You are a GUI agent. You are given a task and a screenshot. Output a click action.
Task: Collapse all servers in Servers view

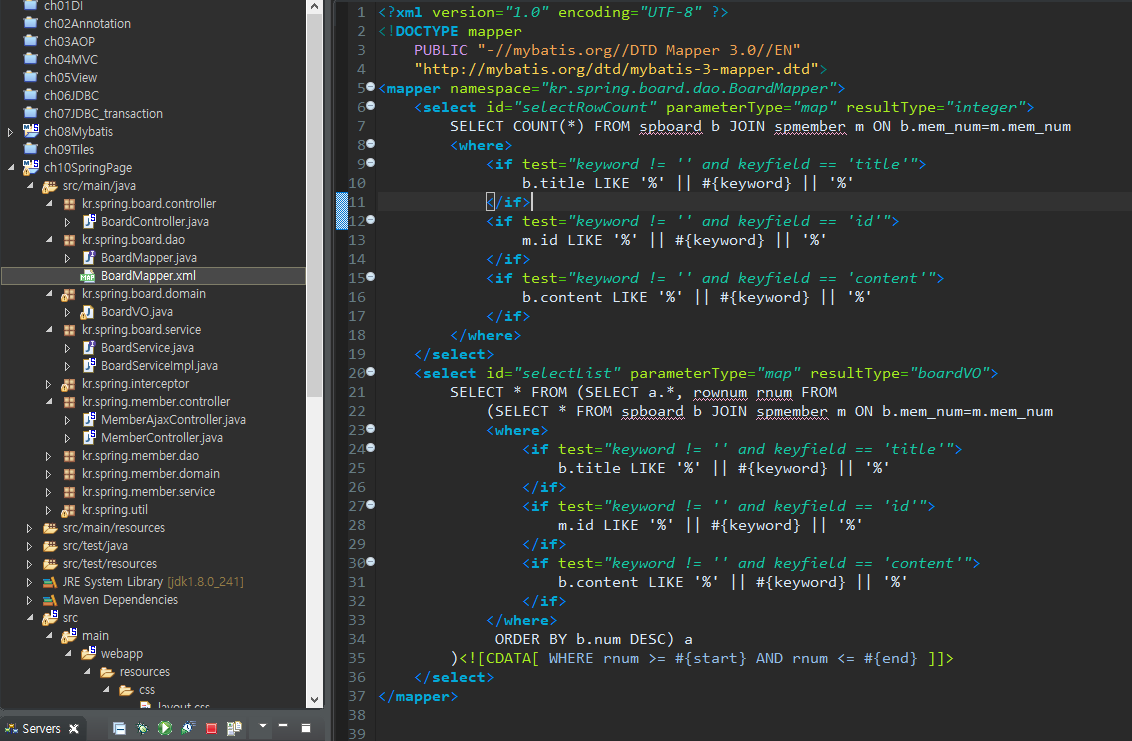click(x=119, y=728)
